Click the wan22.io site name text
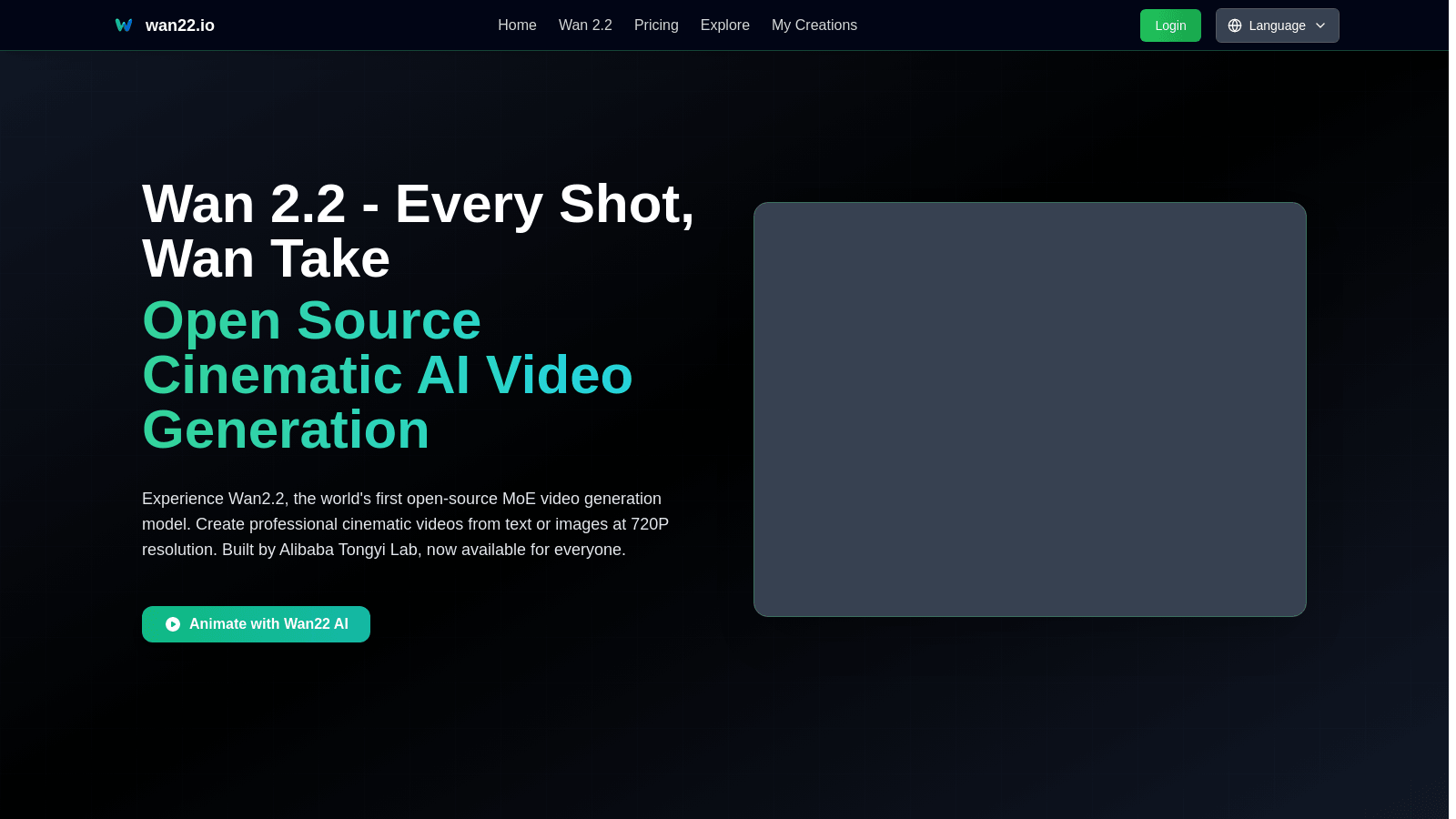 pos(179,25)
